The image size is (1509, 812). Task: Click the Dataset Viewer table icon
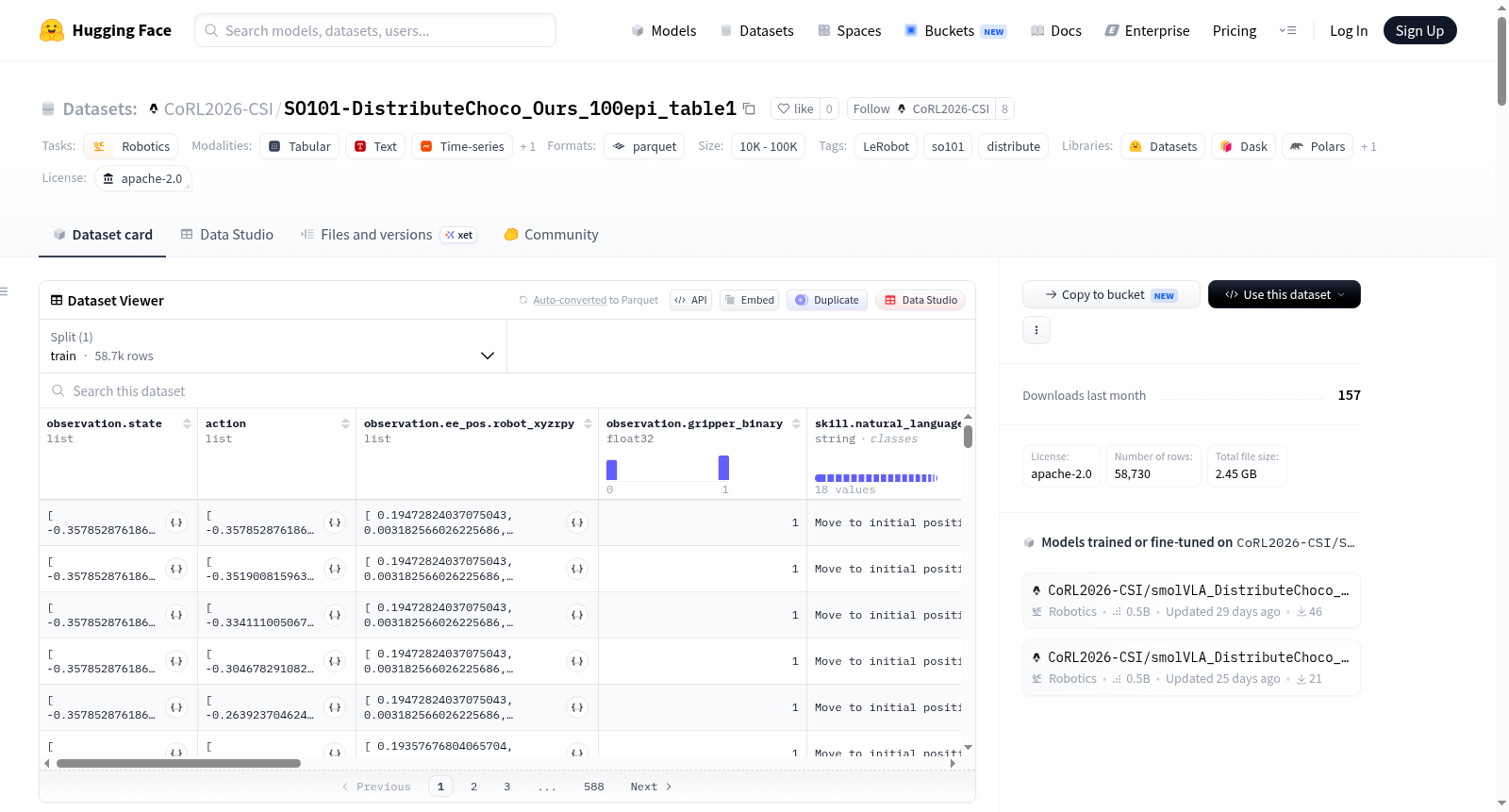point(57,300)
